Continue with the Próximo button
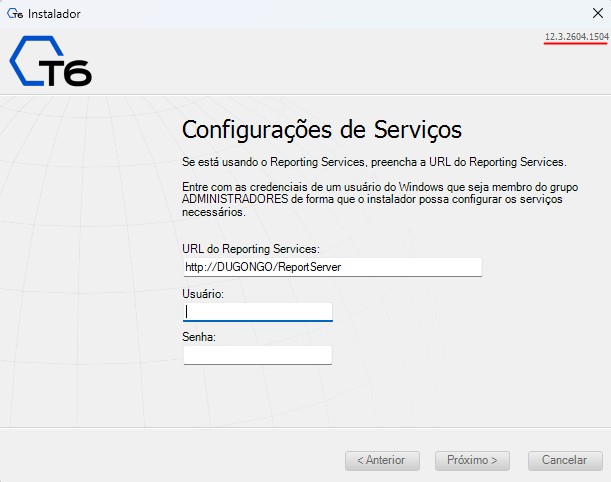 point(472,461)
